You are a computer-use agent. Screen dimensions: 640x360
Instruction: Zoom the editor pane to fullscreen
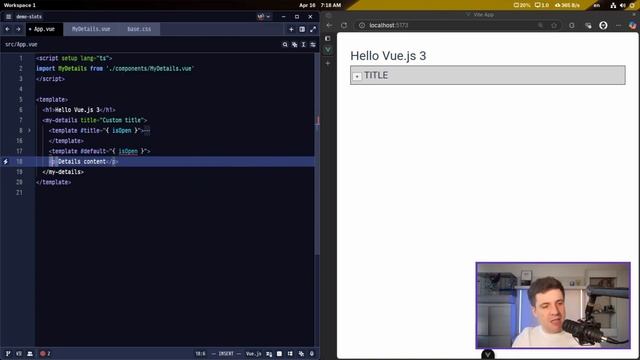pyautogui.click(x=313, y=29)
